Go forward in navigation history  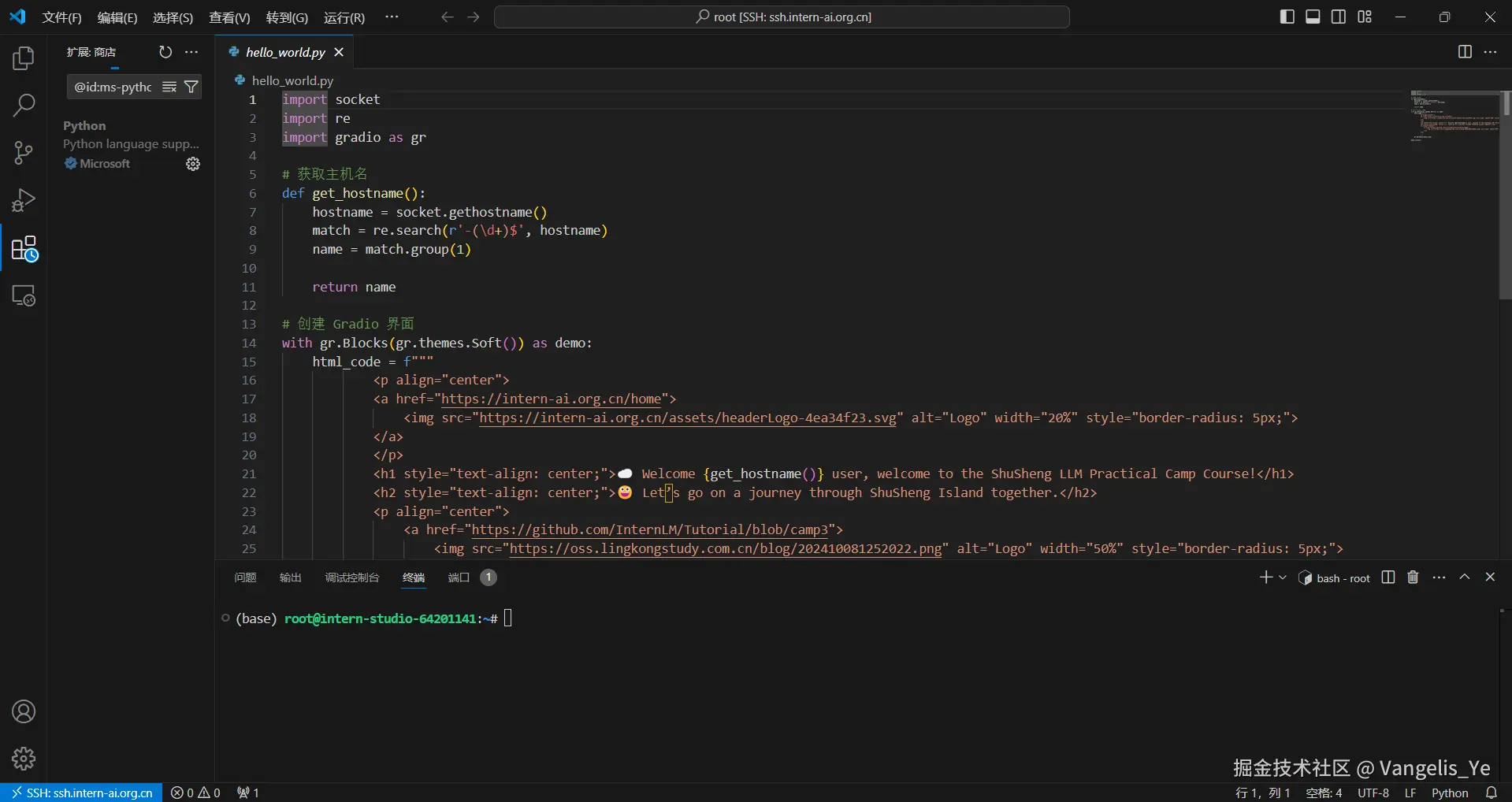click(x=473, y=17)
